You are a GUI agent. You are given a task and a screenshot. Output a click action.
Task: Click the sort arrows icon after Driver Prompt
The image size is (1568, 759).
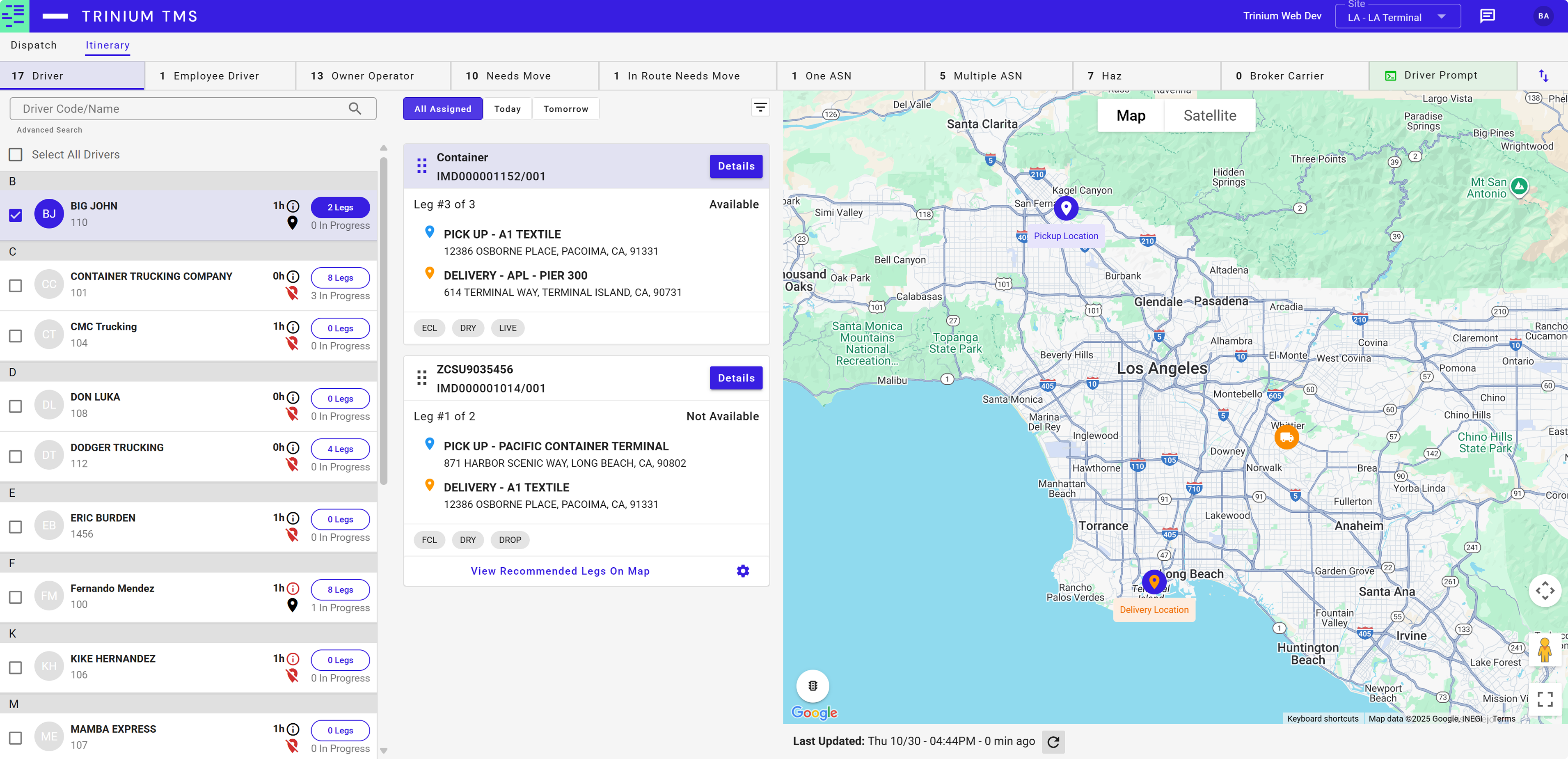pyautogui.click(x=1543, y=76)
